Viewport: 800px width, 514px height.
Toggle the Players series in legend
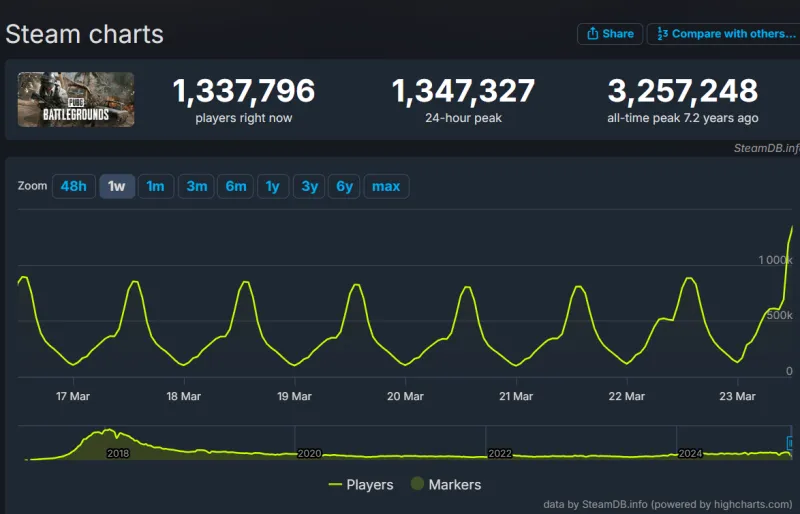(x=361, y=484)
